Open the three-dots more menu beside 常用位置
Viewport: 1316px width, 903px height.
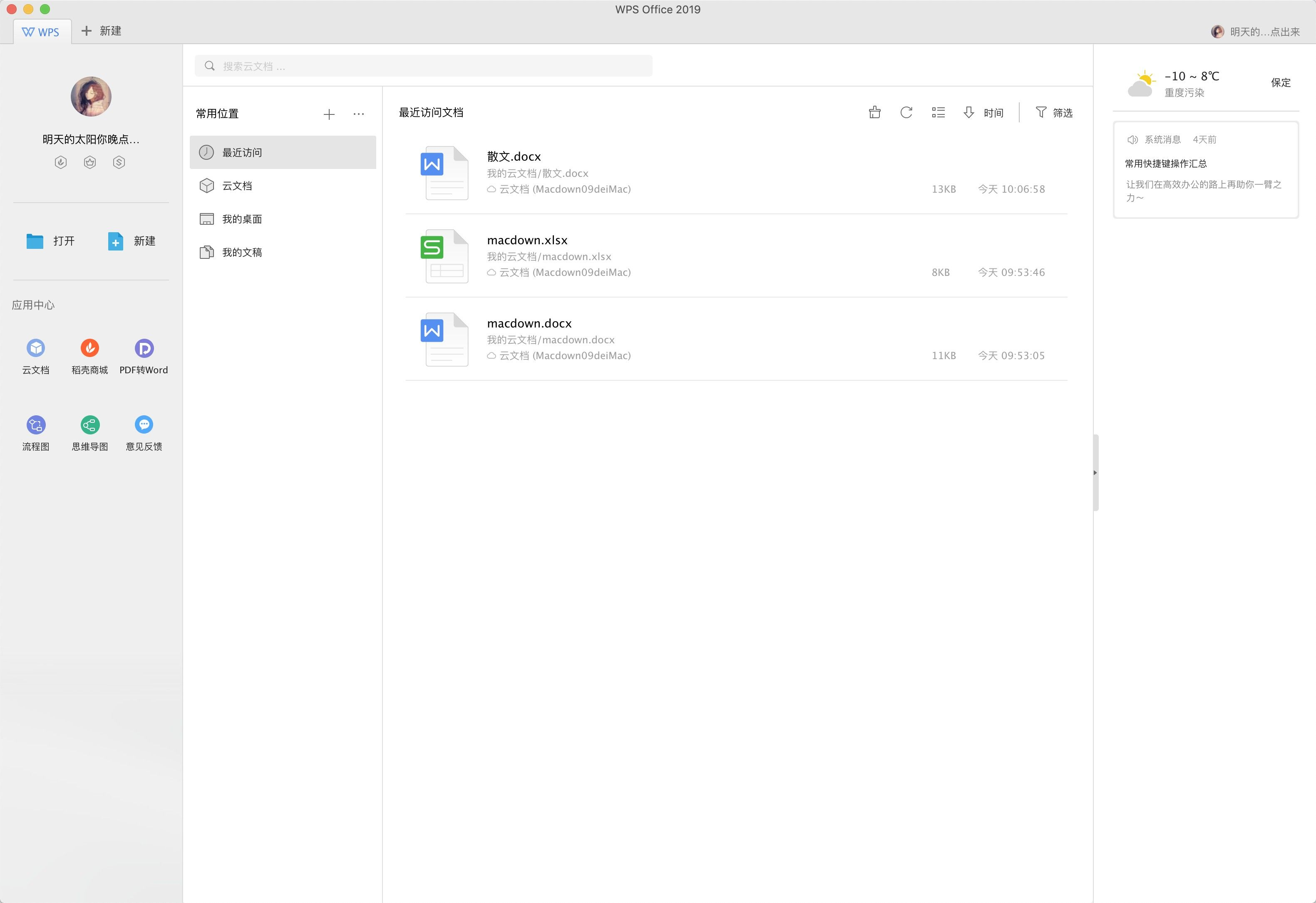[358, 114]
